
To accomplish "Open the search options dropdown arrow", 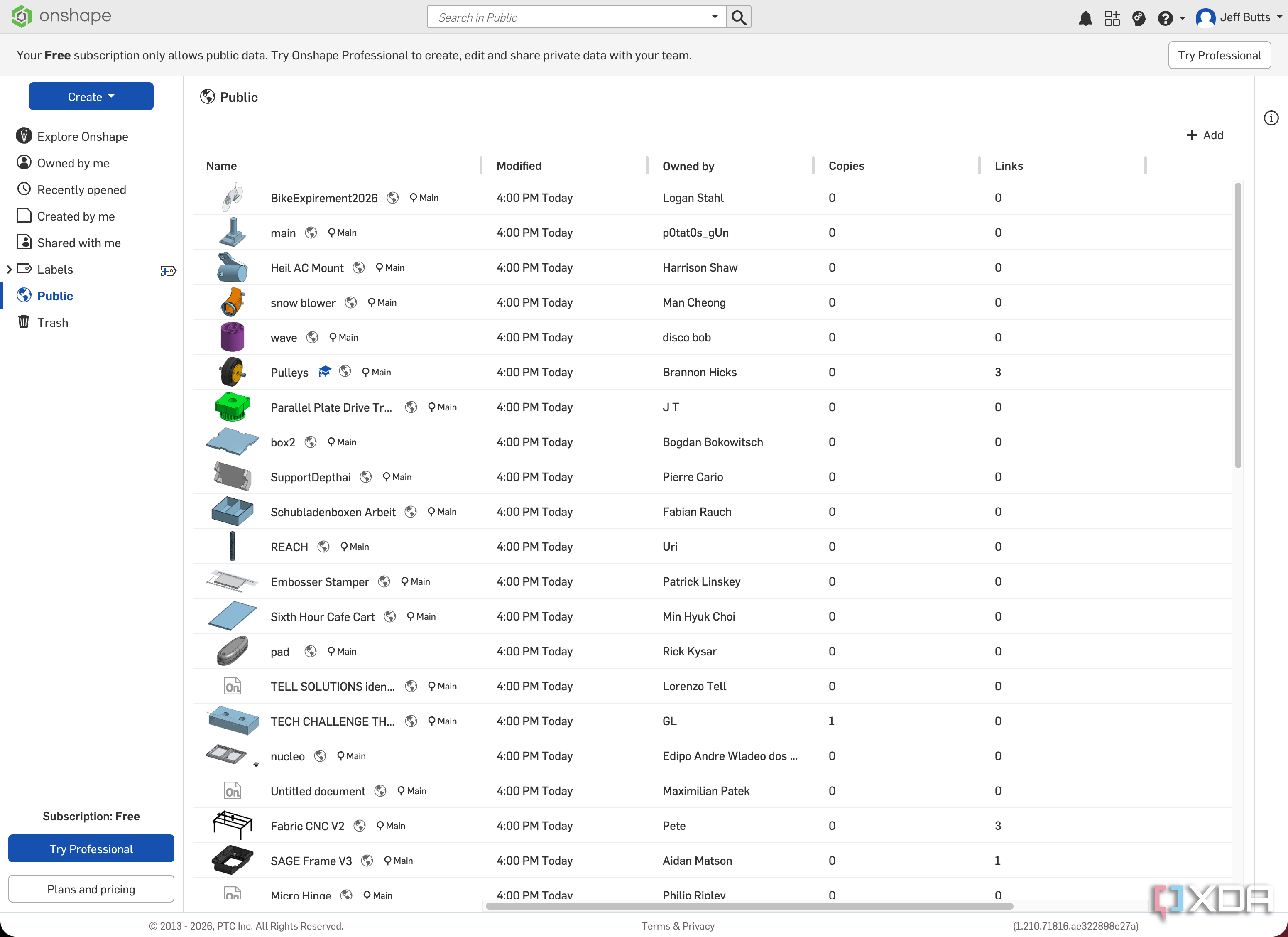I will coord(715,17).
